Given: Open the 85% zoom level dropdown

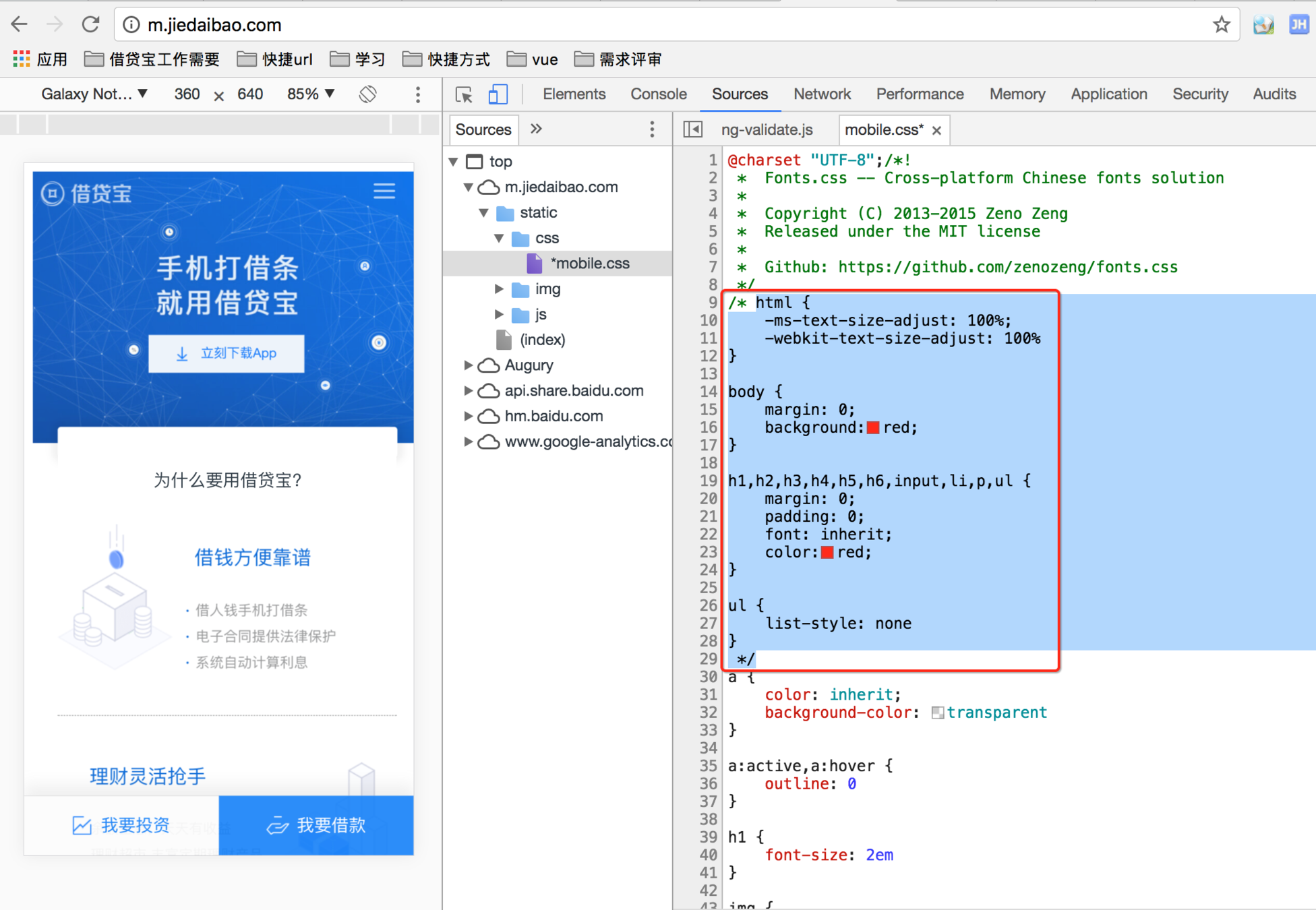Looking at the screenshot, I should tap(311, 94).
